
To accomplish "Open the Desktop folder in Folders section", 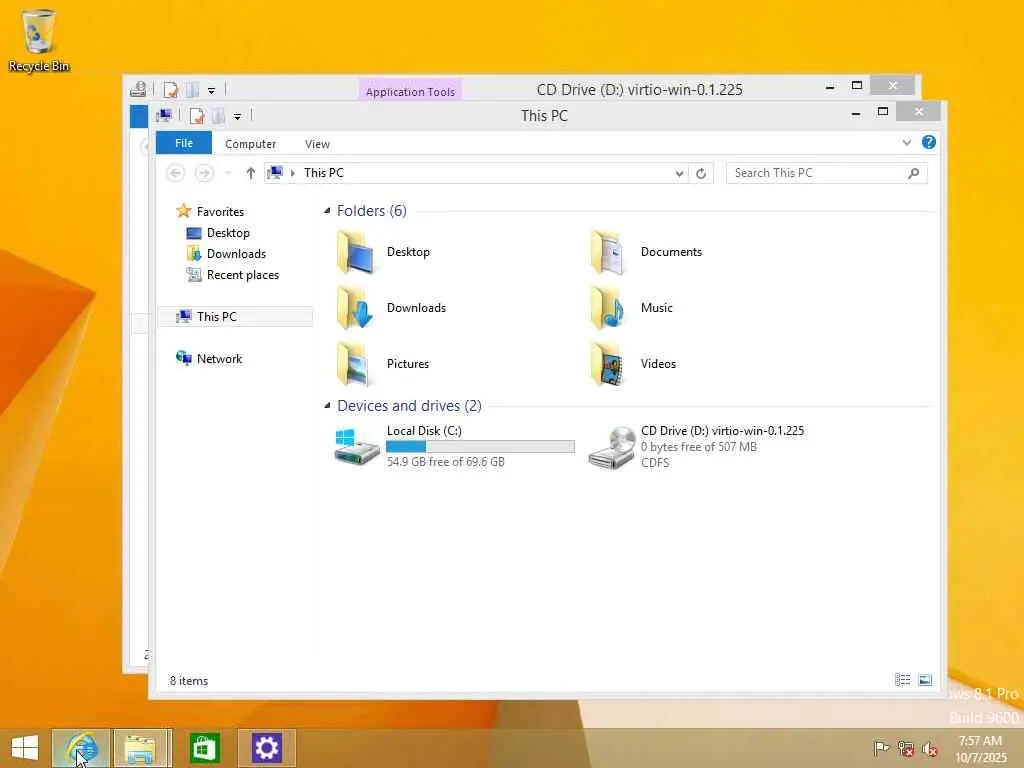I will (355, 252).
